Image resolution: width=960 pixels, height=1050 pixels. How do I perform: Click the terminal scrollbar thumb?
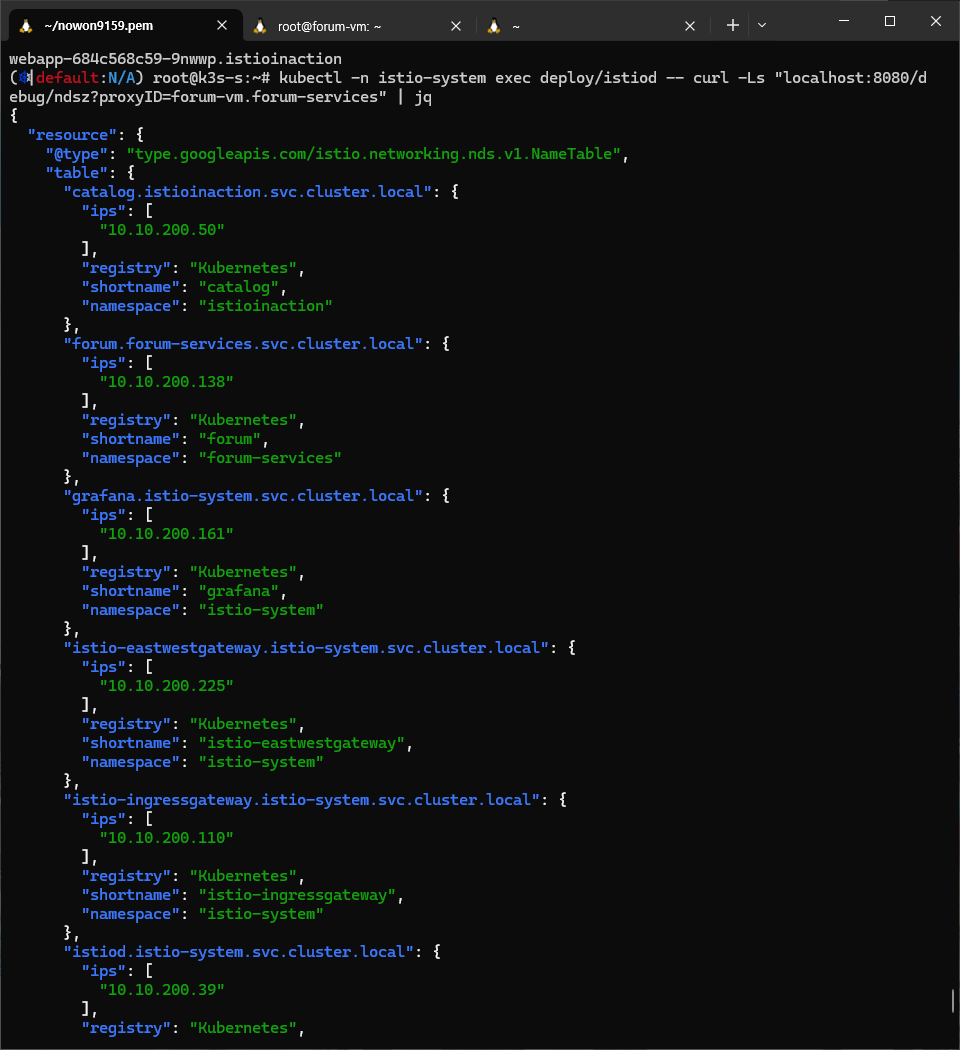coord(953,1001)
